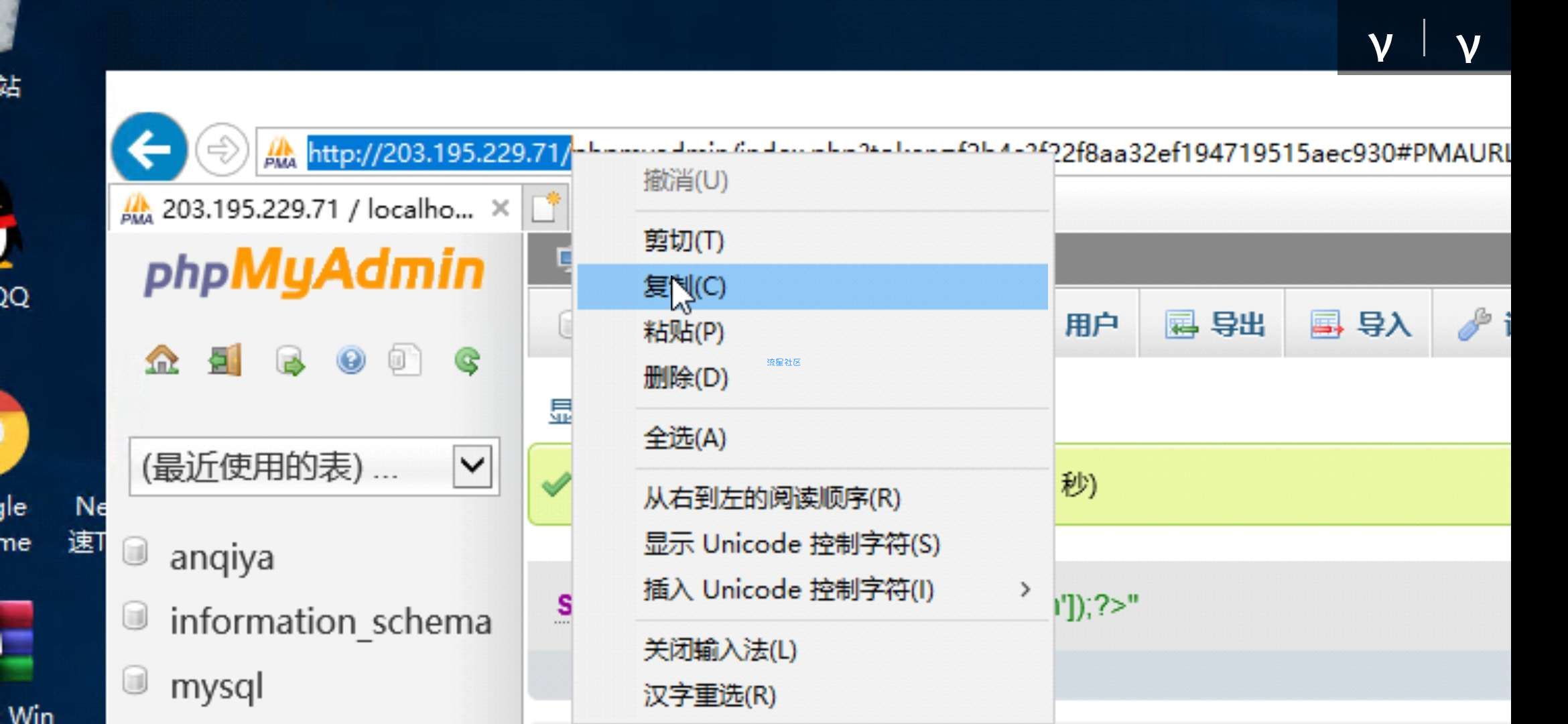
Task: Expand 插入 Unicode 控制字符(I) submenu
Action: click(x=812, y=589)
